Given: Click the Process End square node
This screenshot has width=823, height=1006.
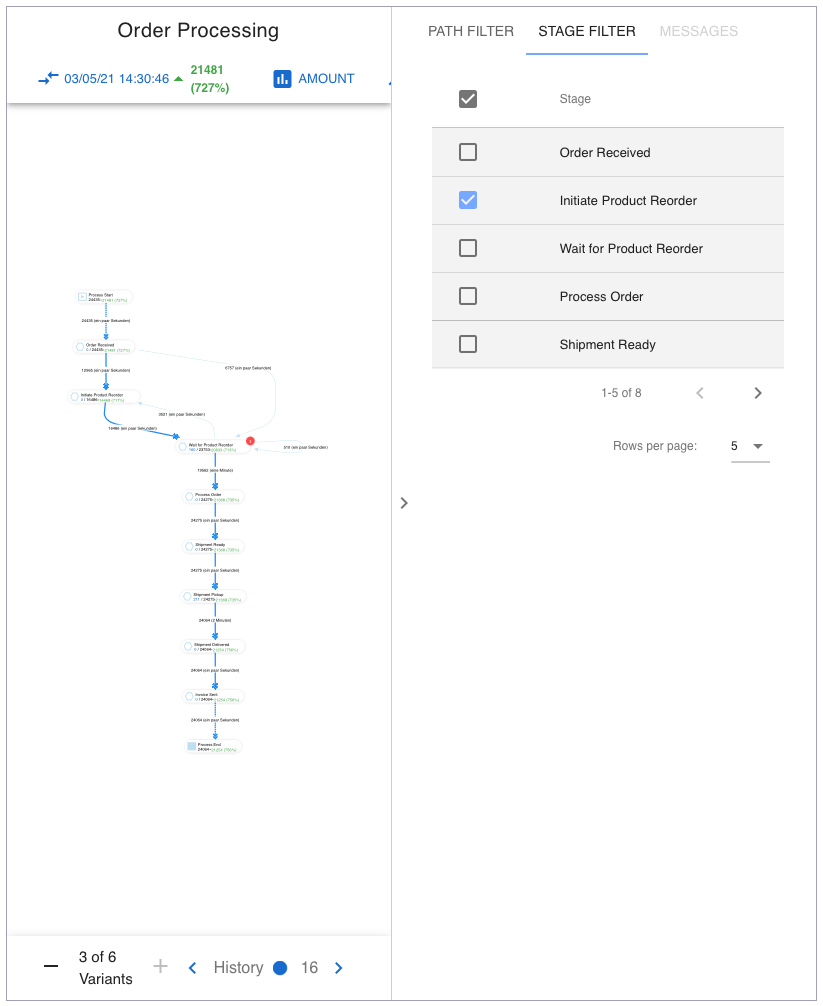Looking at the screenshot, I should 191,746.
